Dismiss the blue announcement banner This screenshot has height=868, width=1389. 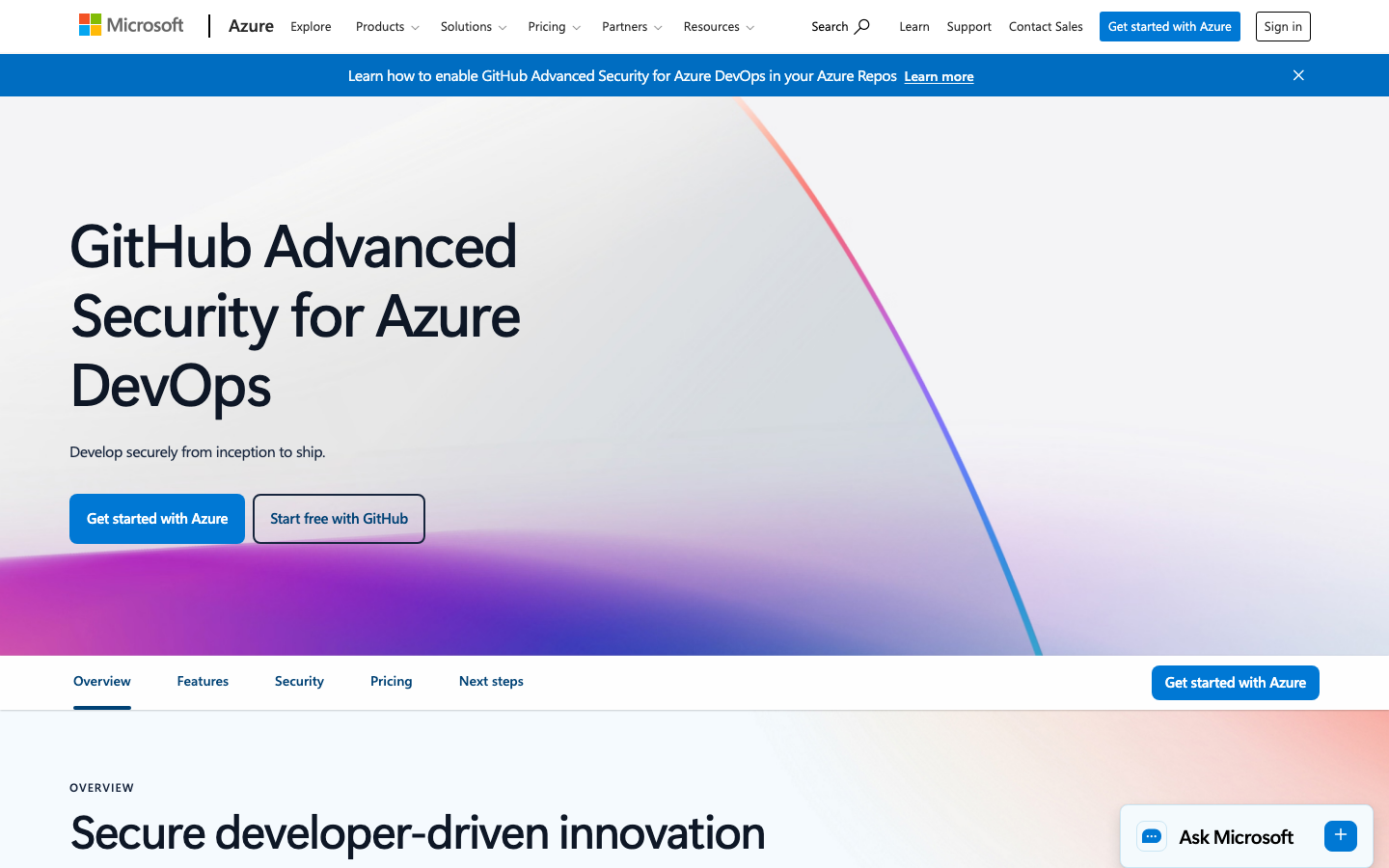click(1298, 75)
